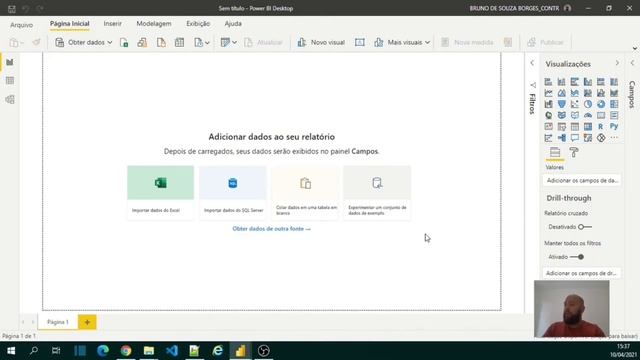Select the donut chart visual
The width and height of the screenshot is (640, 360).
[601, 104]
